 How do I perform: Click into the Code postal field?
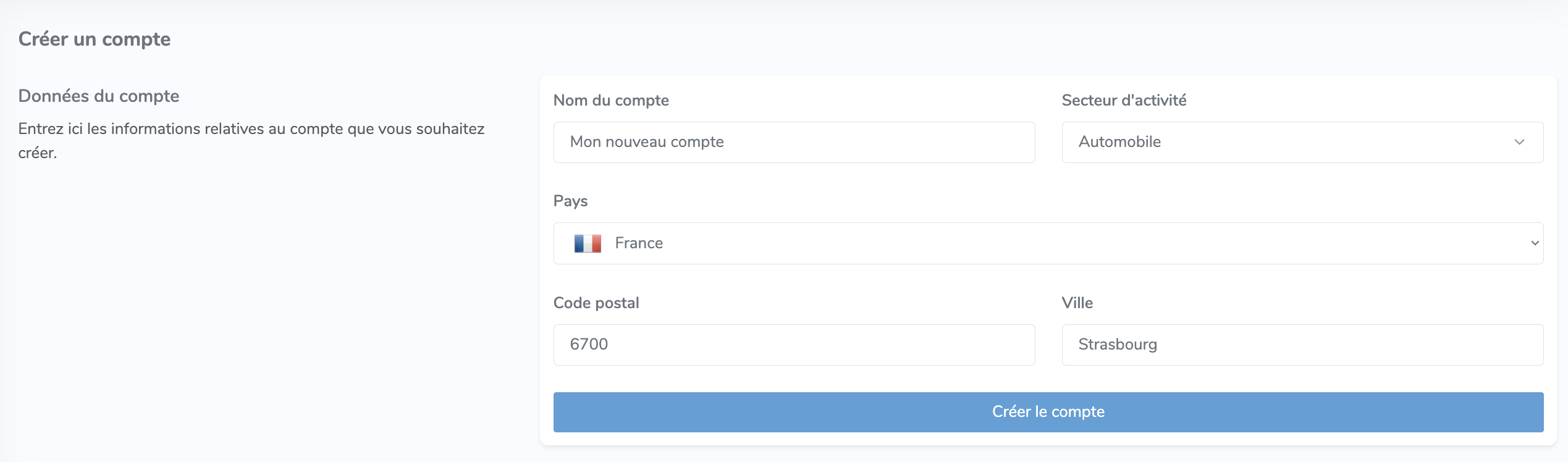coord(794,345)
